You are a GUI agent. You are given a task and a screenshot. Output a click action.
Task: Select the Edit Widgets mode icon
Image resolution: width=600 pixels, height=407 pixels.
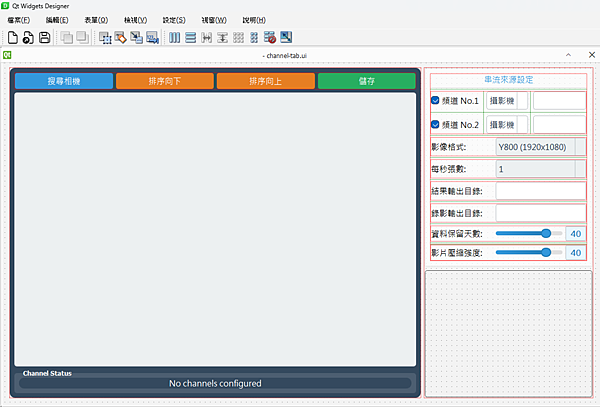(x=105, y=37)
